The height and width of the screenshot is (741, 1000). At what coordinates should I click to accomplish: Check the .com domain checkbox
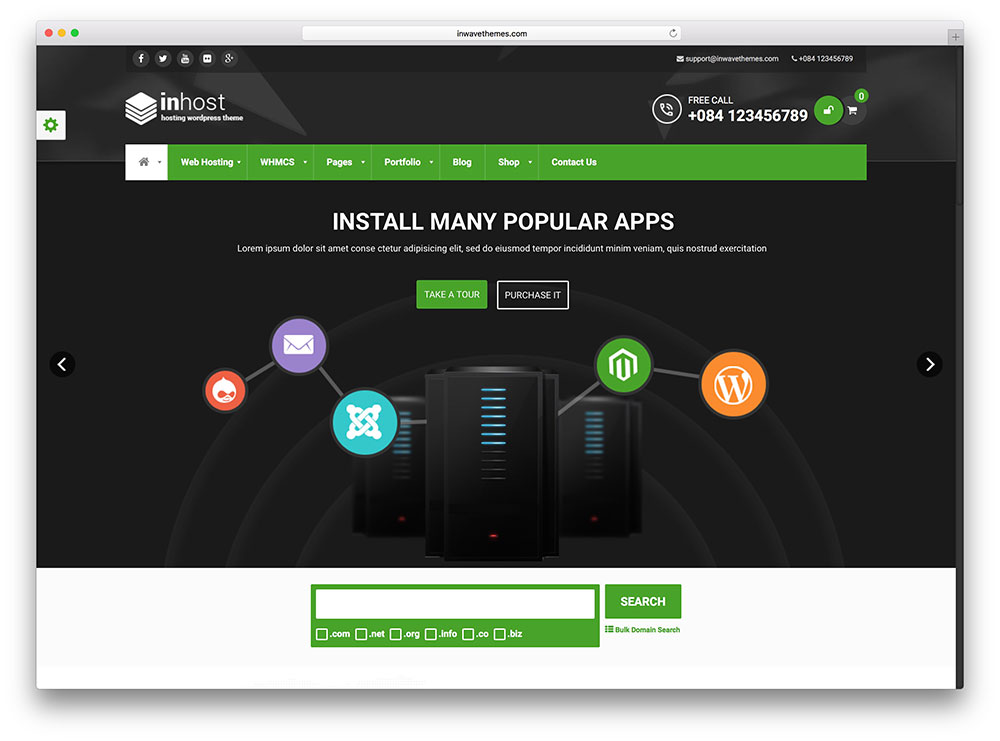(x=322, y=634)
